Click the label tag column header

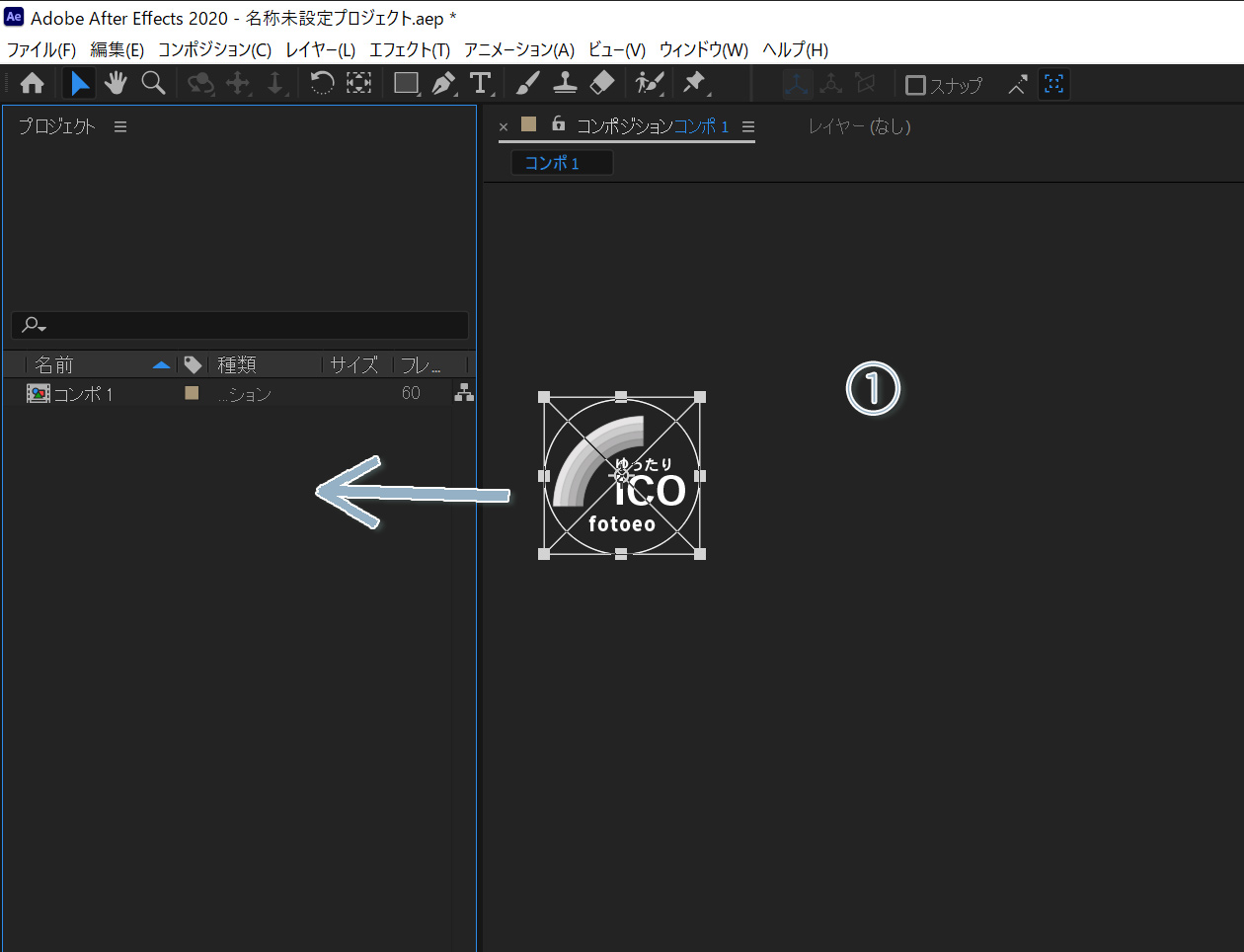coord(193,364)
